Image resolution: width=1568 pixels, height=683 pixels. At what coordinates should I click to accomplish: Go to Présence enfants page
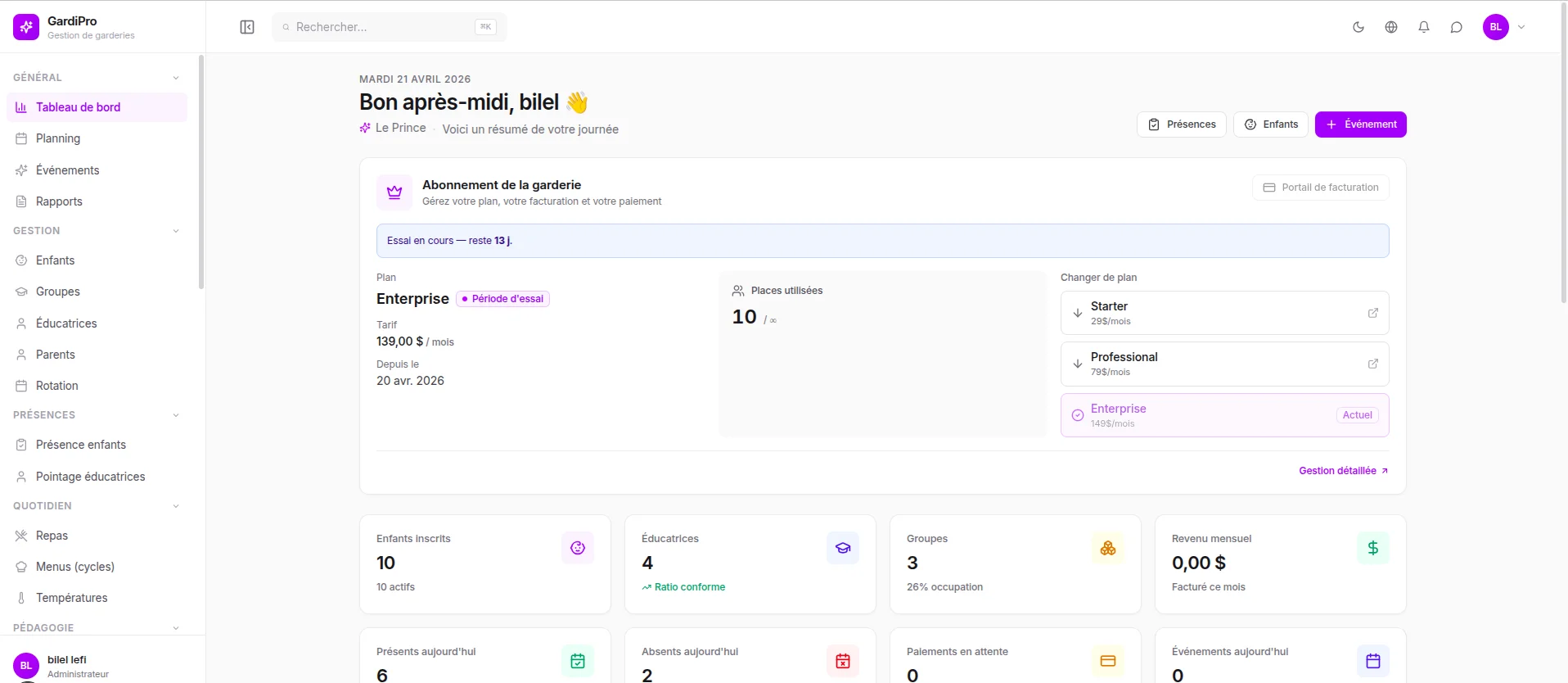pyautogui.click(x=80, y=445)
